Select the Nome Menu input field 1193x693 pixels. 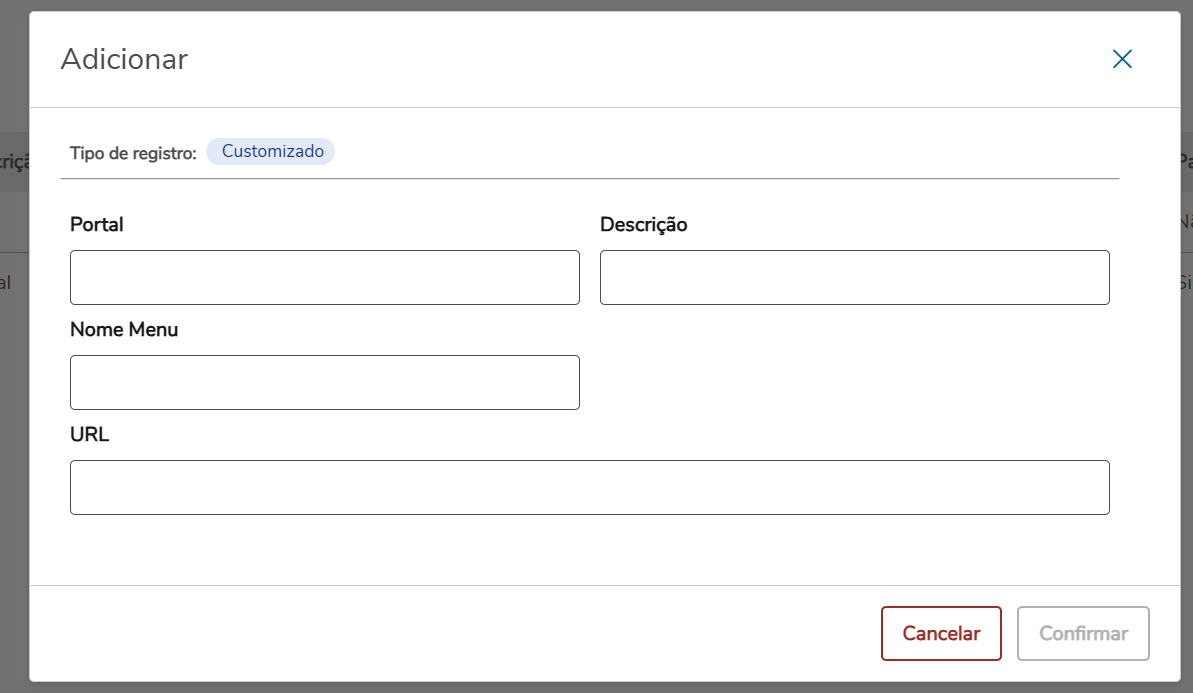pos(325,382)
